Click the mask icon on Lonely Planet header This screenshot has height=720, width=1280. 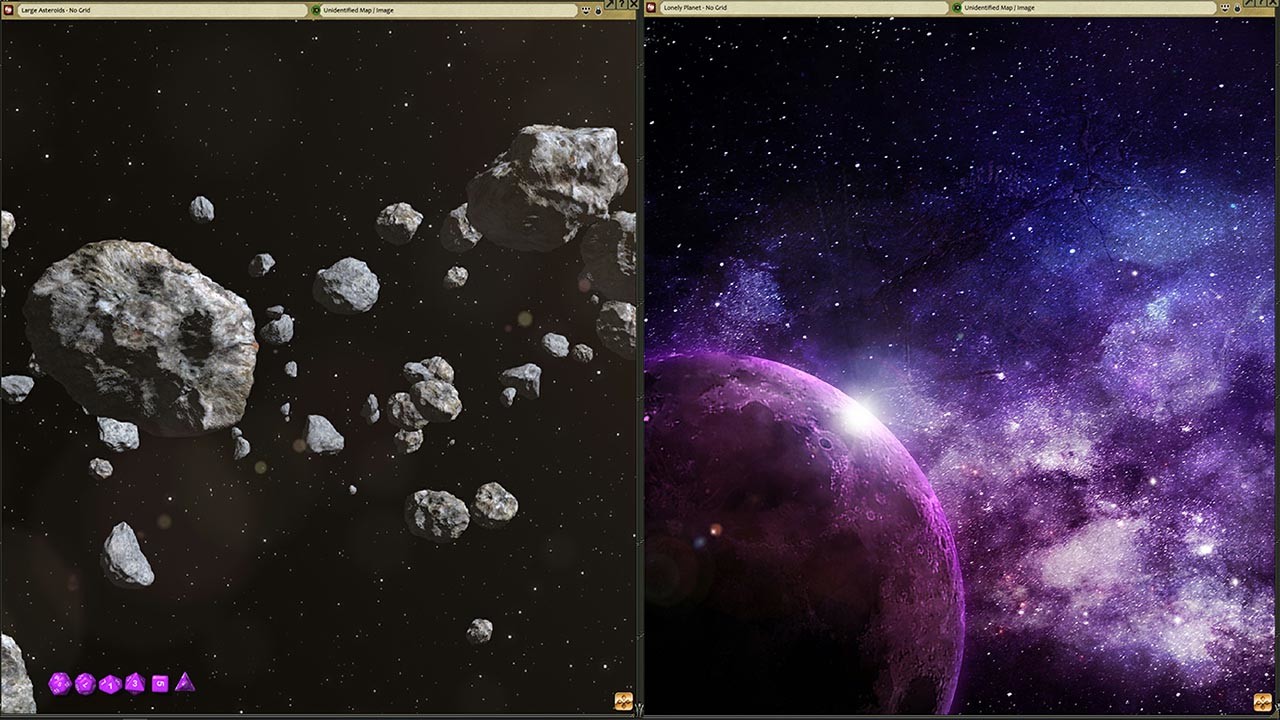point(1225,8)
